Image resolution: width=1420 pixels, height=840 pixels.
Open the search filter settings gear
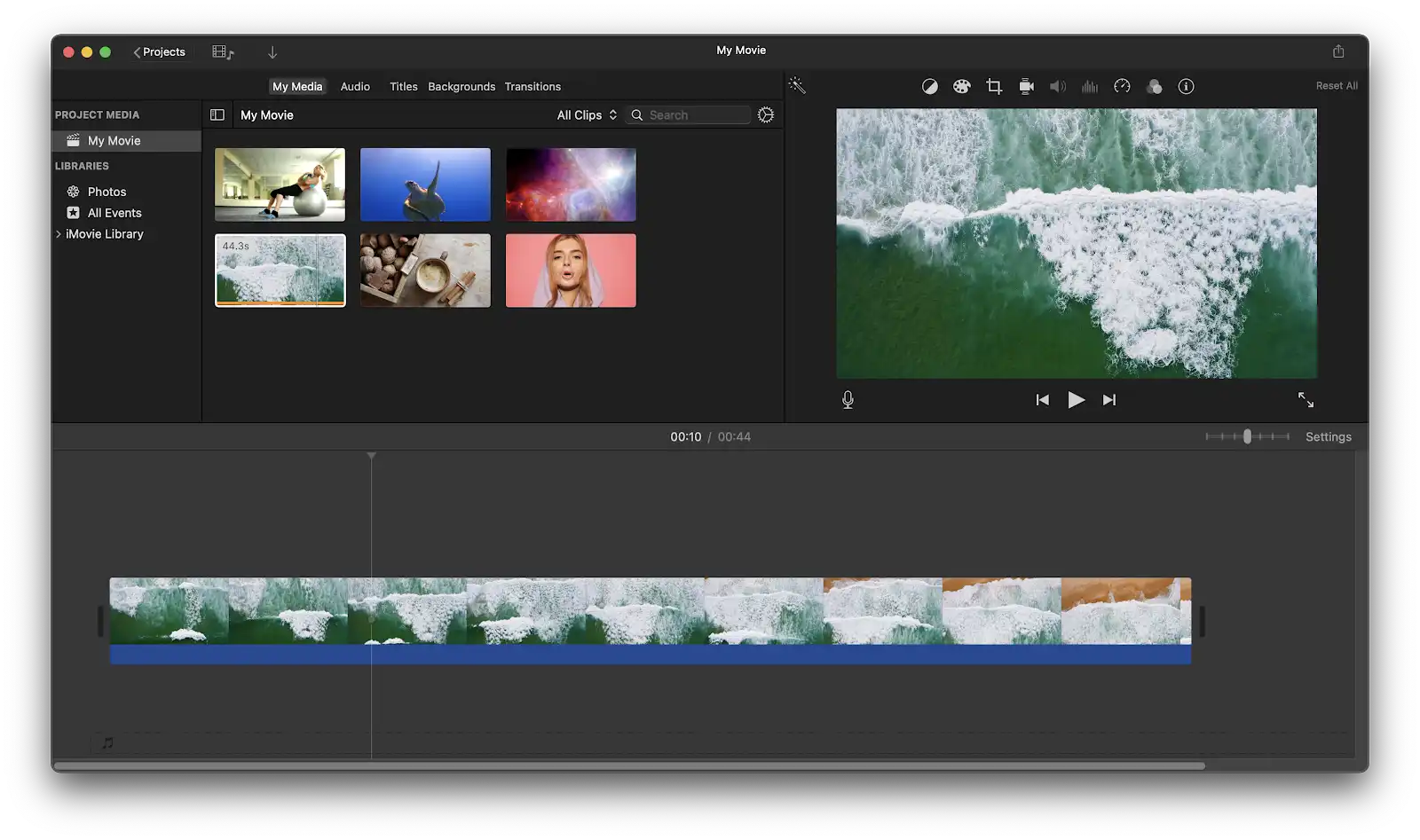[765, 114]
